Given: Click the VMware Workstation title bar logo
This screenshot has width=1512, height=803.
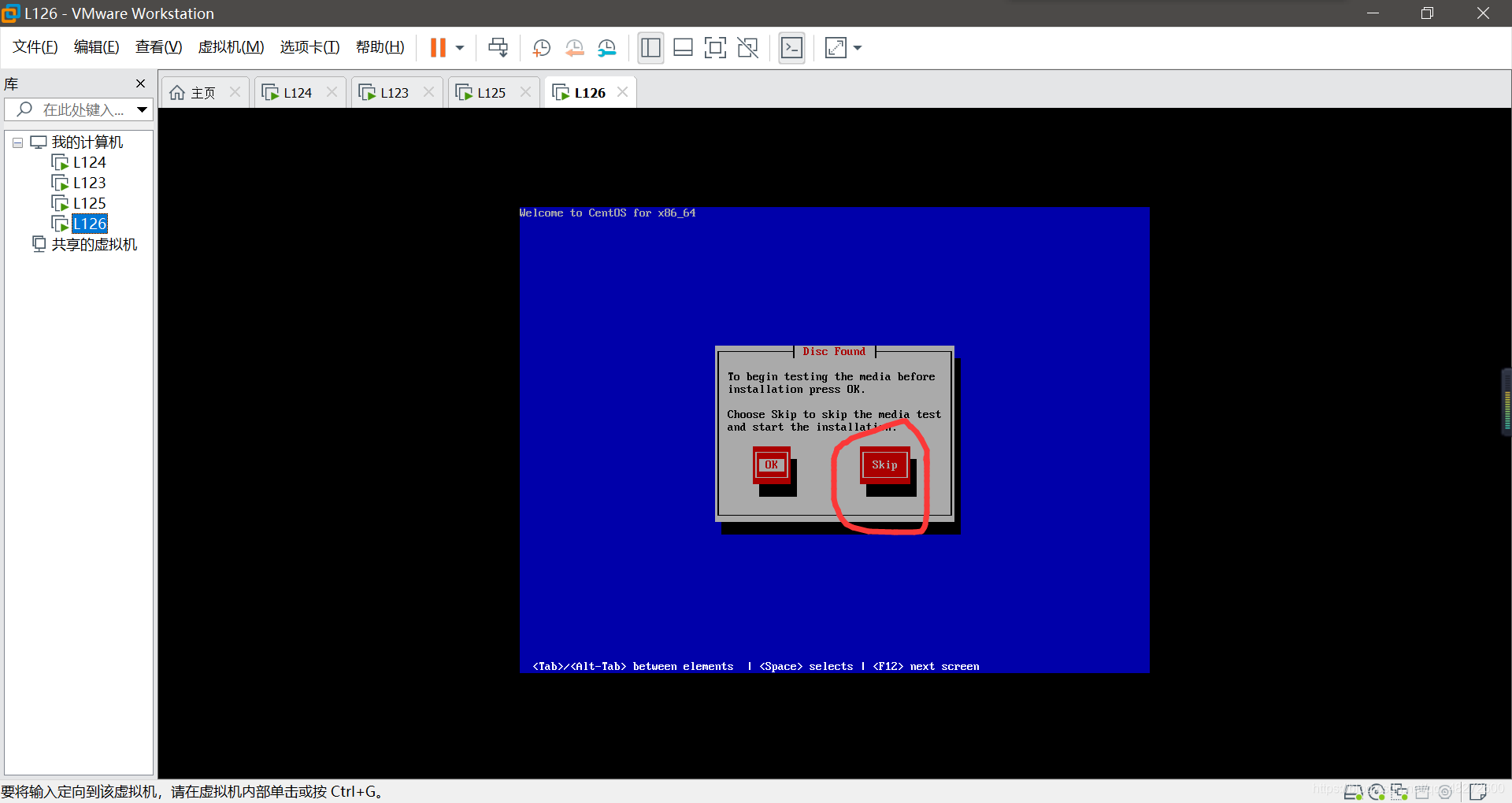Looking at the screenshot, I should point(10,13).
